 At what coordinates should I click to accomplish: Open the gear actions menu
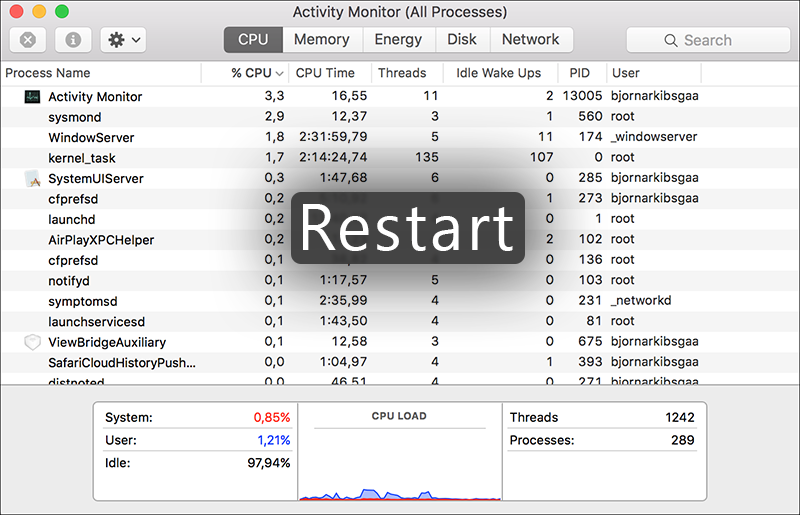(123, 40)
